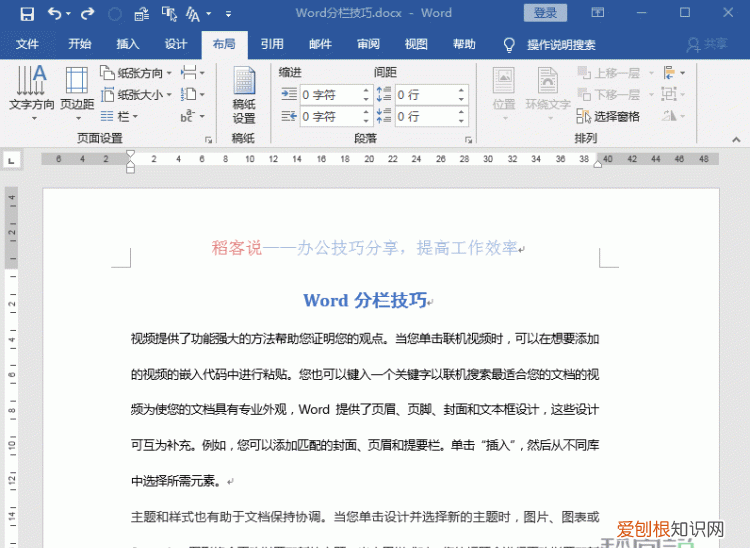Viewport: 750px width, 548px height.
Task: Open ribbon display options icon
Action: tap(597, 13)
